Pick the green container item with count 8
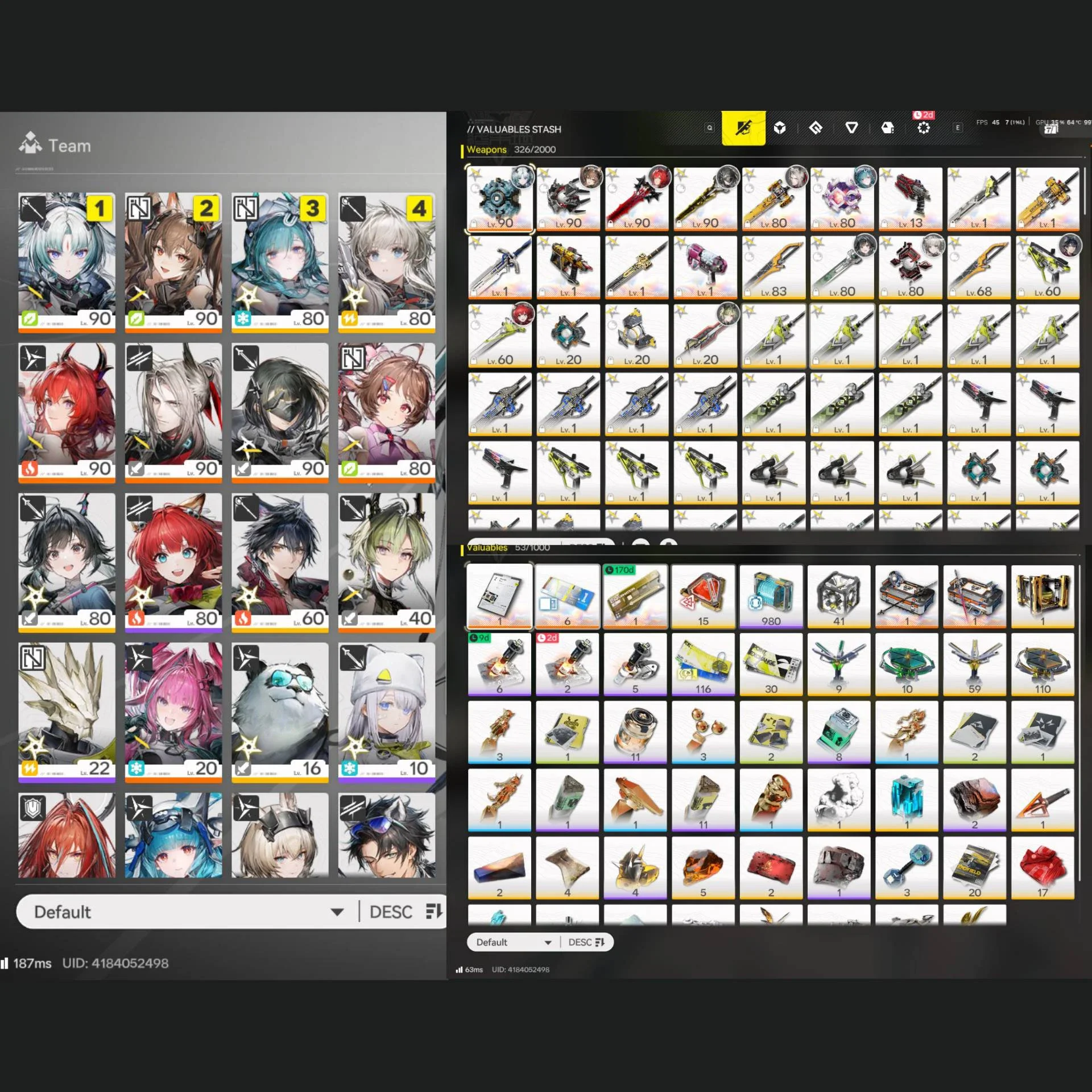The image size is (1092, 1092). 839,732
